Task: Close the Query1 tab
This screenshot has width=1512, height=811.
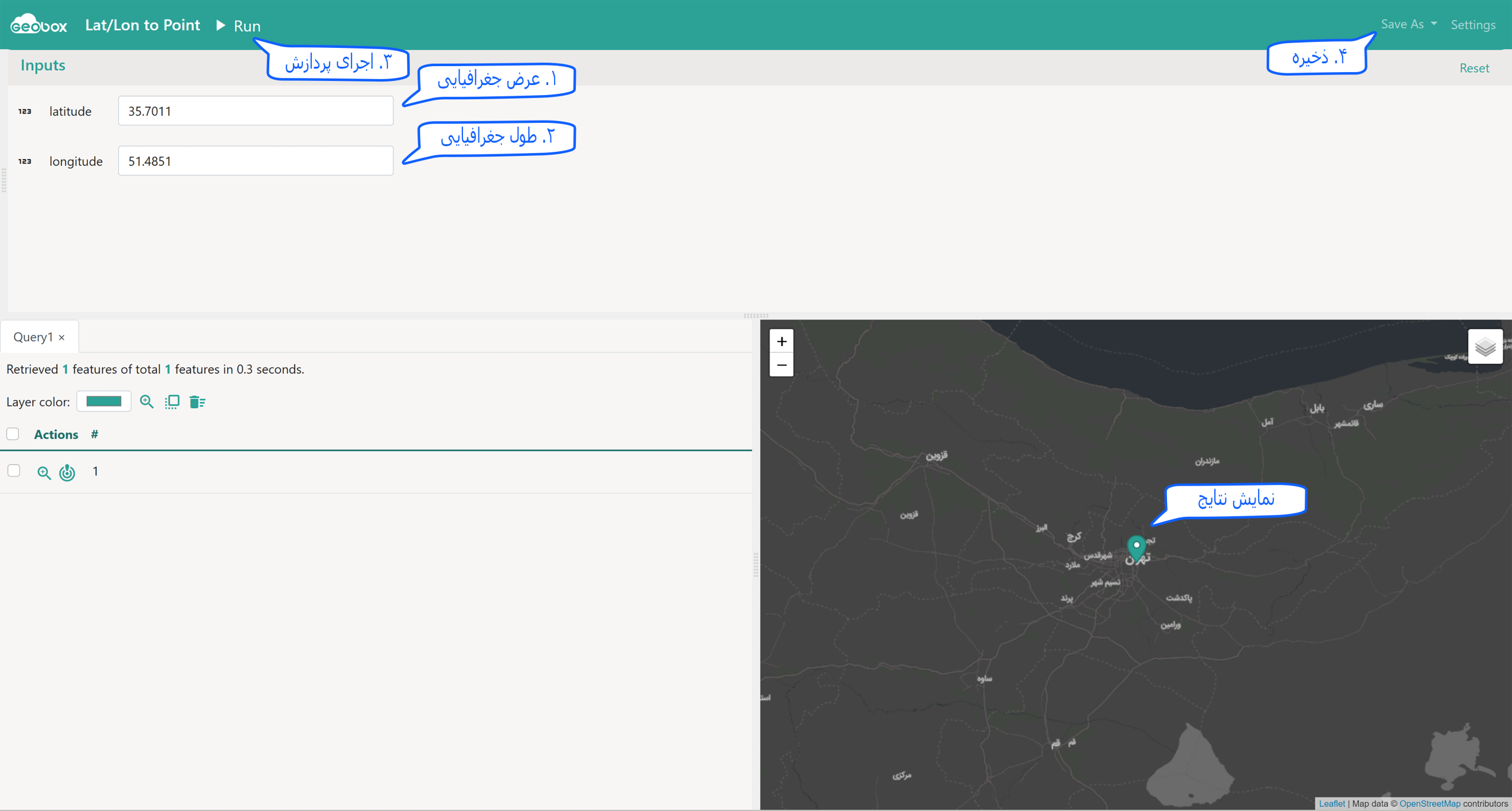Action: [61, 337]
